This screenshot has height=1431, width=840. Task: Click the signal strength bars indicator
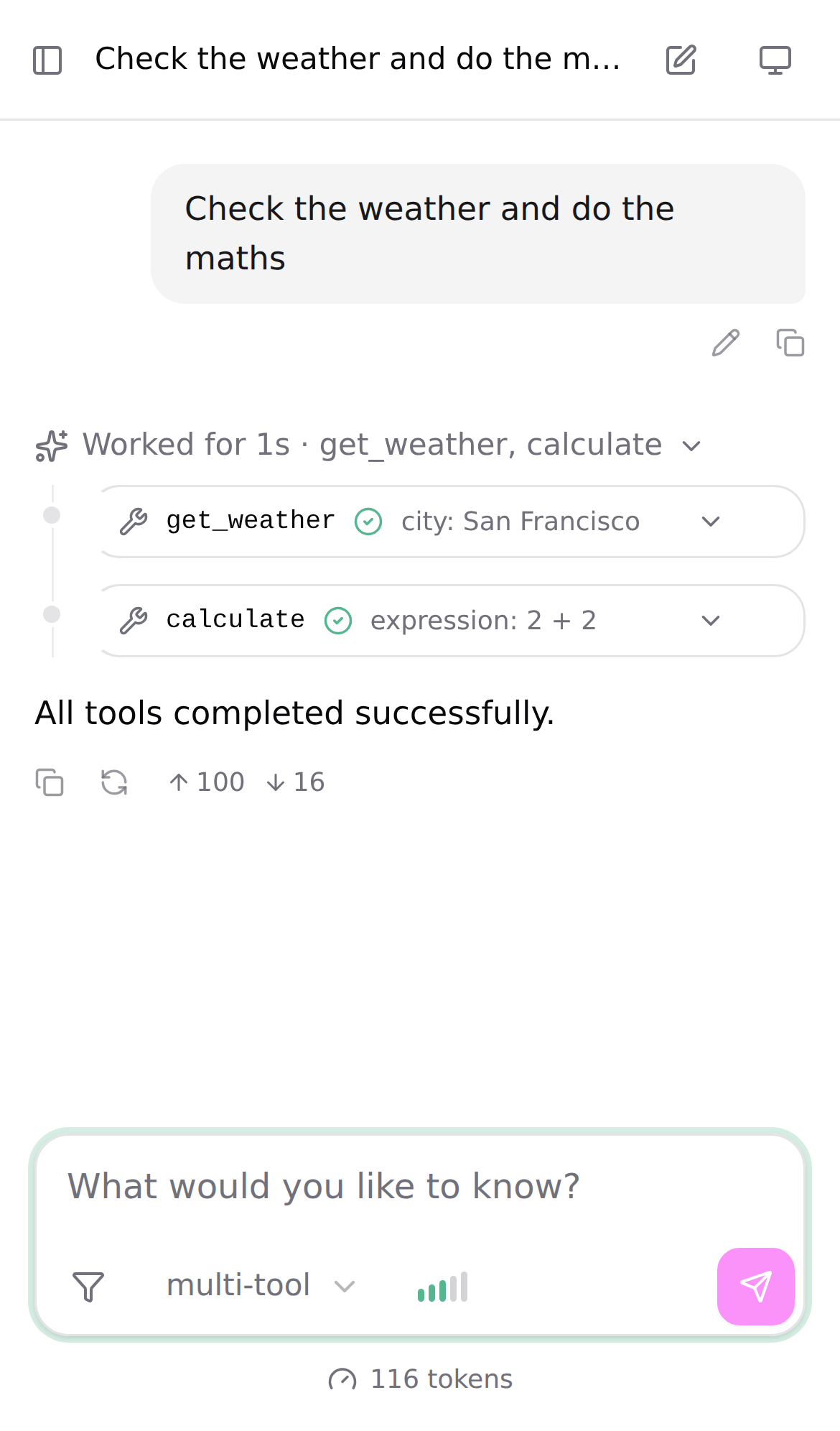click(442, 1287)
